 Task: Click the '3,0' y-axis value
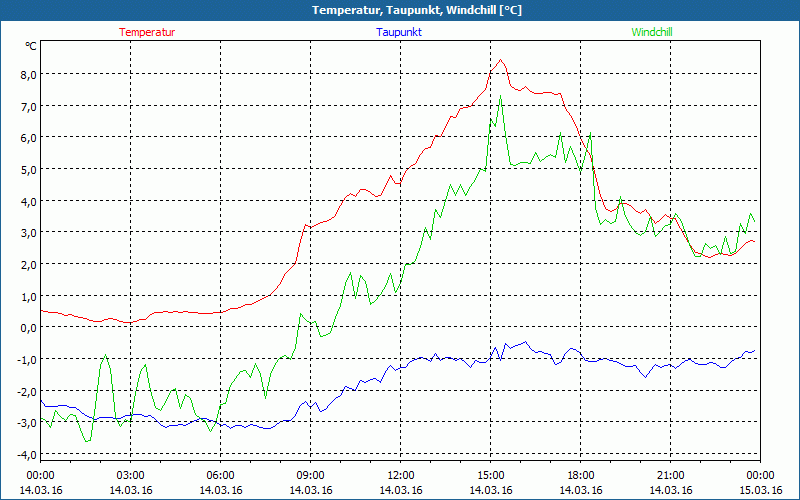[x=29, y=233]
